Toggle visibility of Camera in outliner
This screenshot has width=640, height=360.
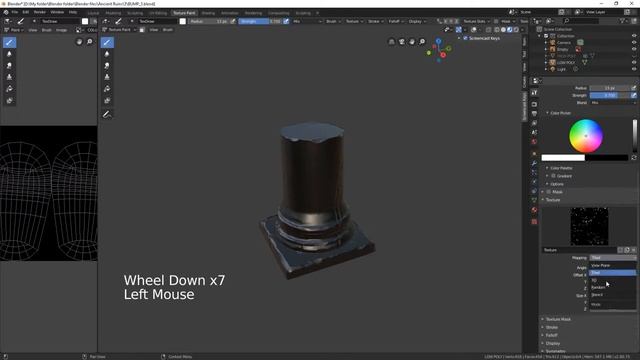click(x=634, y=42)
